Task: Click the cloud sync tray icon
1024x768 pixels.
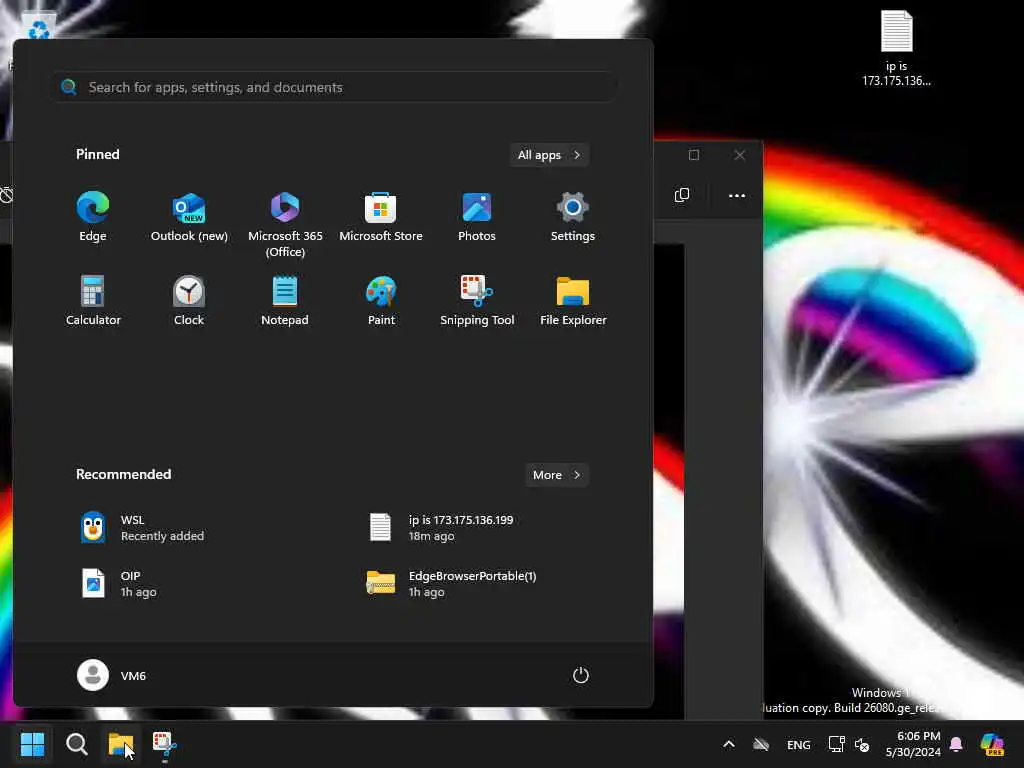Action: tap(761, 744)
